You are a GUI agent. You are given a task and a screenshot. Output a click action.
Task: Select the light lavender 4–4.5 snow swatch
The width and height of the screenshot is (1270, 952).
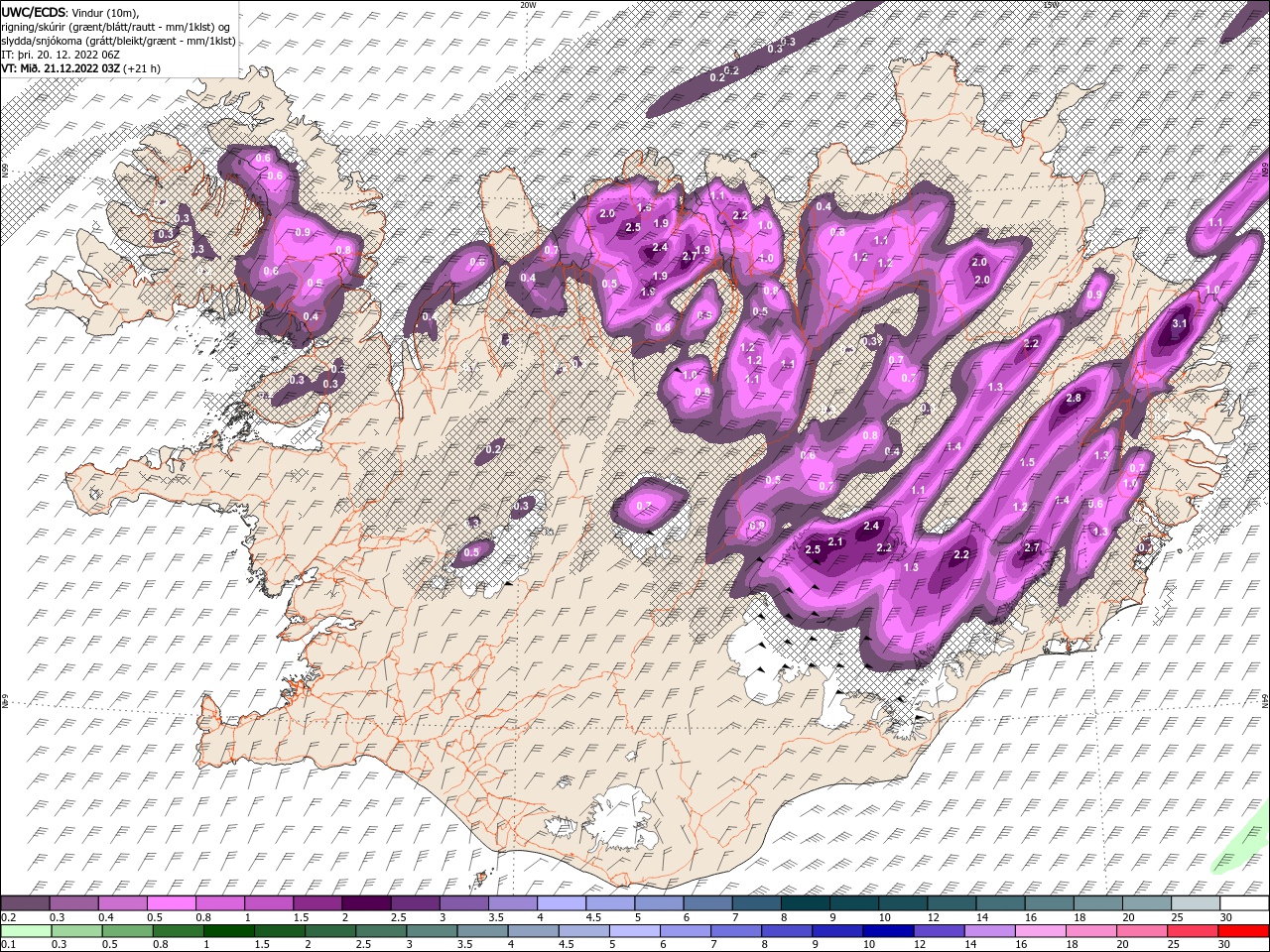coord(561,903)
